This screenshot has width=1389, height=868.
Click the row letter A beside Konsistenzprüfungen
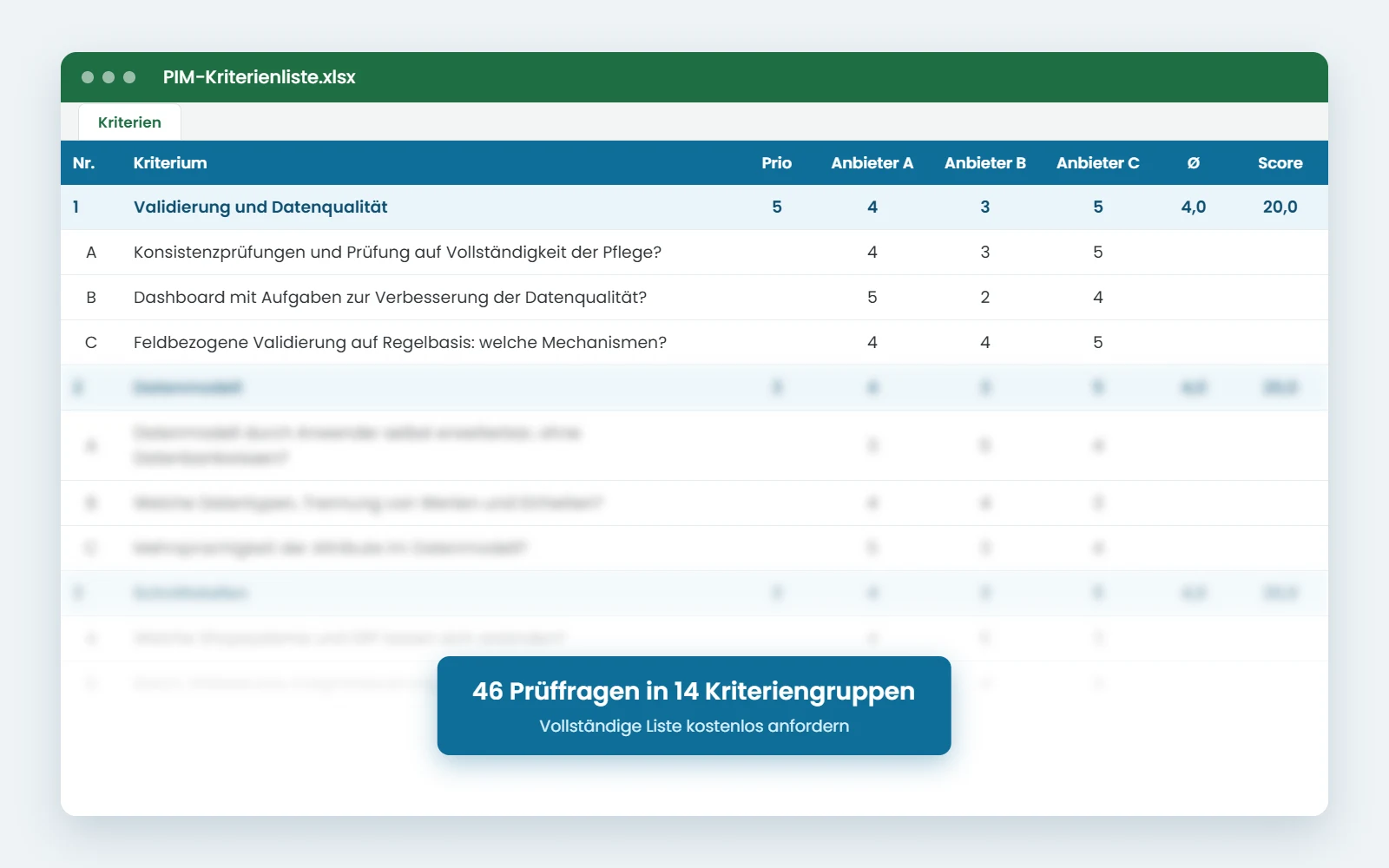point(91,253)
